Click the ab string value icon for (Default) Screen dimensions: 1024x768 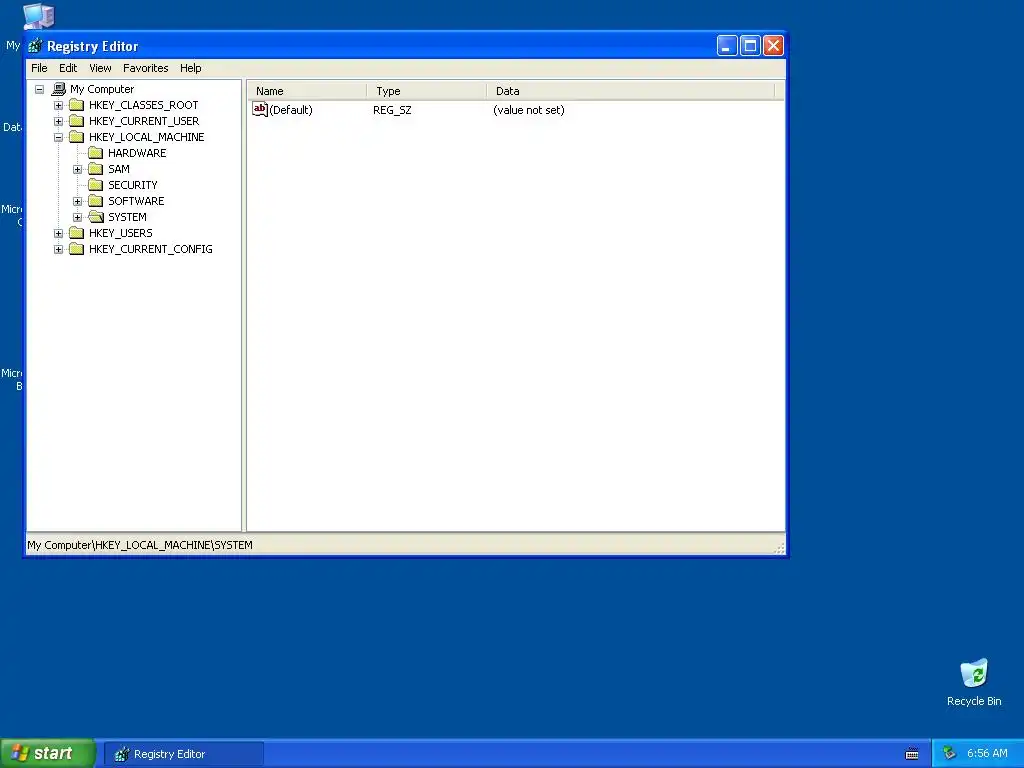pyautogui.click(x=260, y=110)
